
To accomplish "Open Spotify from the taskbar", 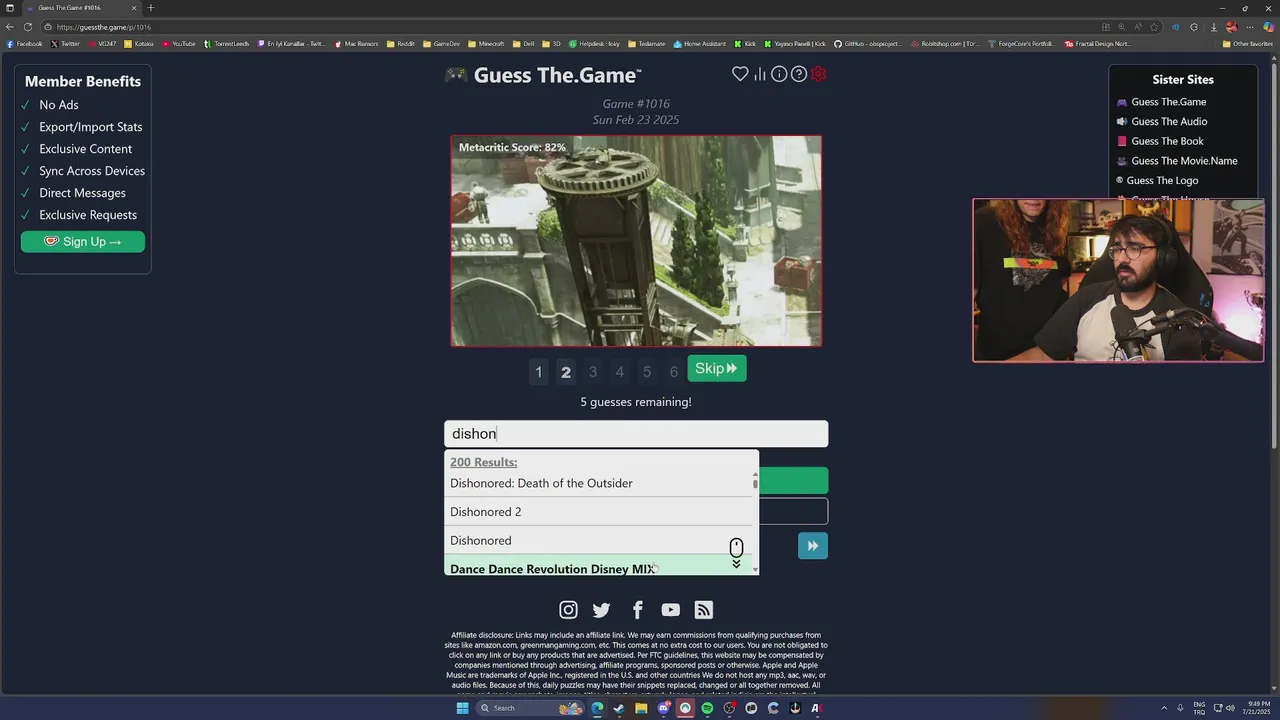I will point(707,708).
